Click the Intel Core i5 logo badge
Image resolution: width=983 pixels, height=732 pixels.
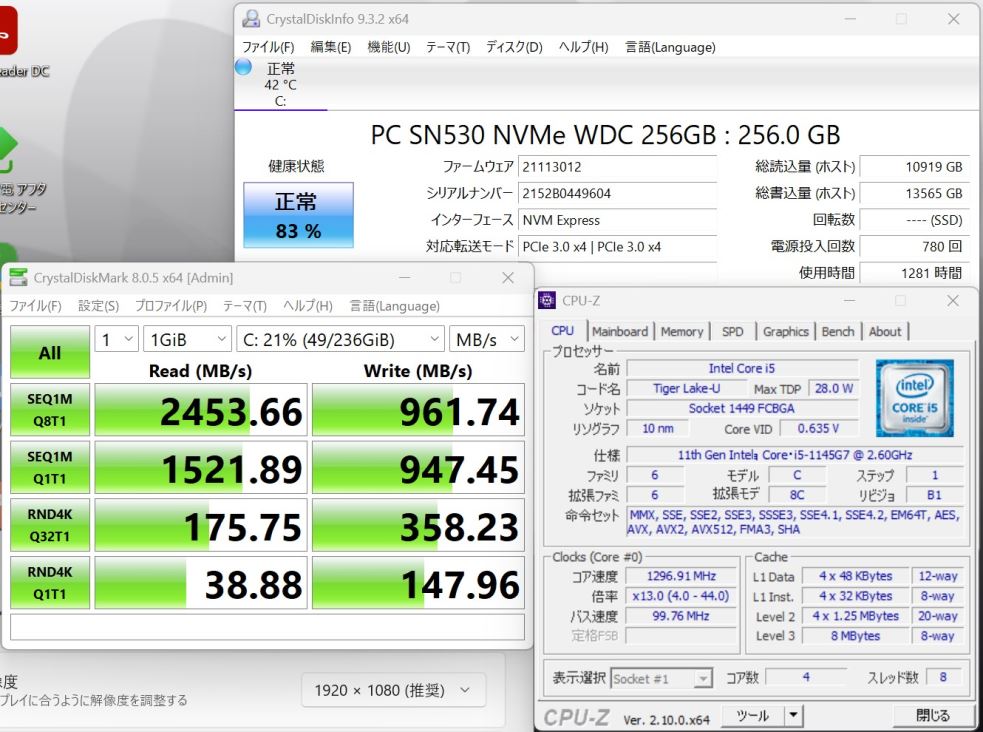(915, 398)
